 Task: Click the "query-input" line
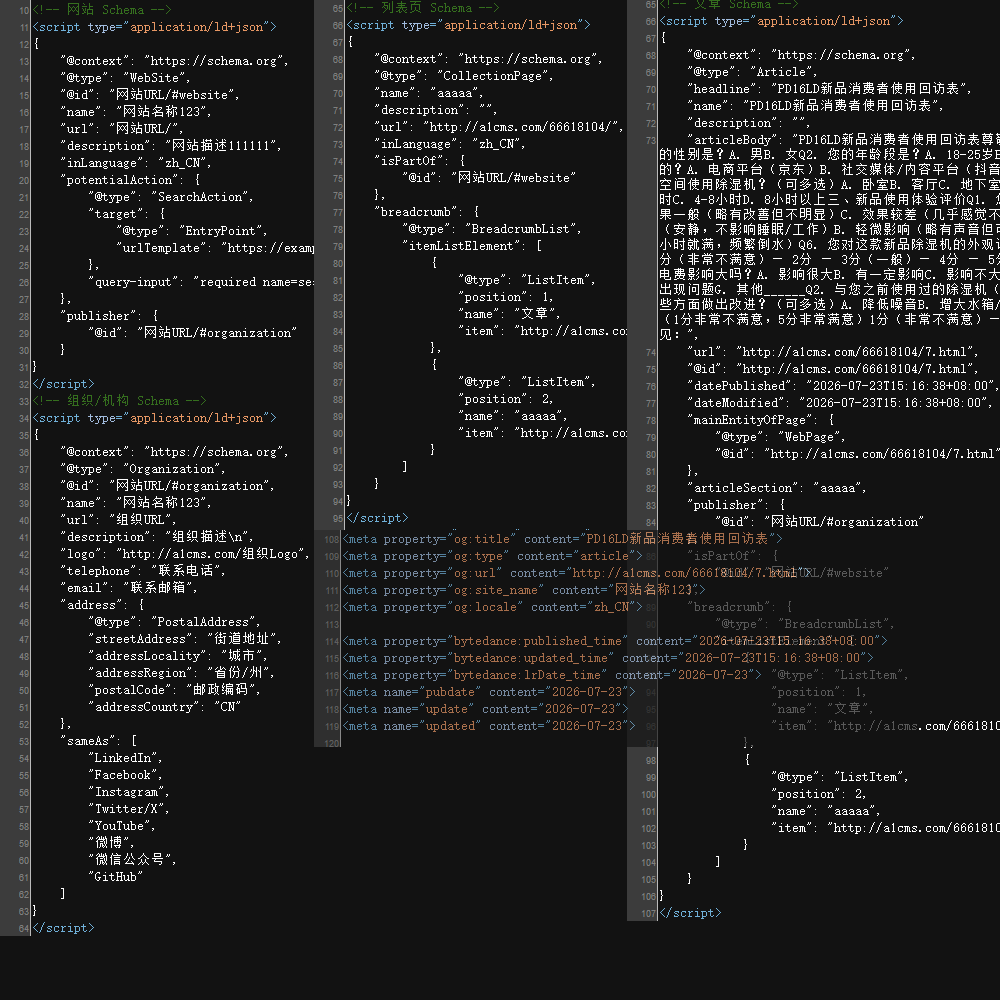[201, 282]
